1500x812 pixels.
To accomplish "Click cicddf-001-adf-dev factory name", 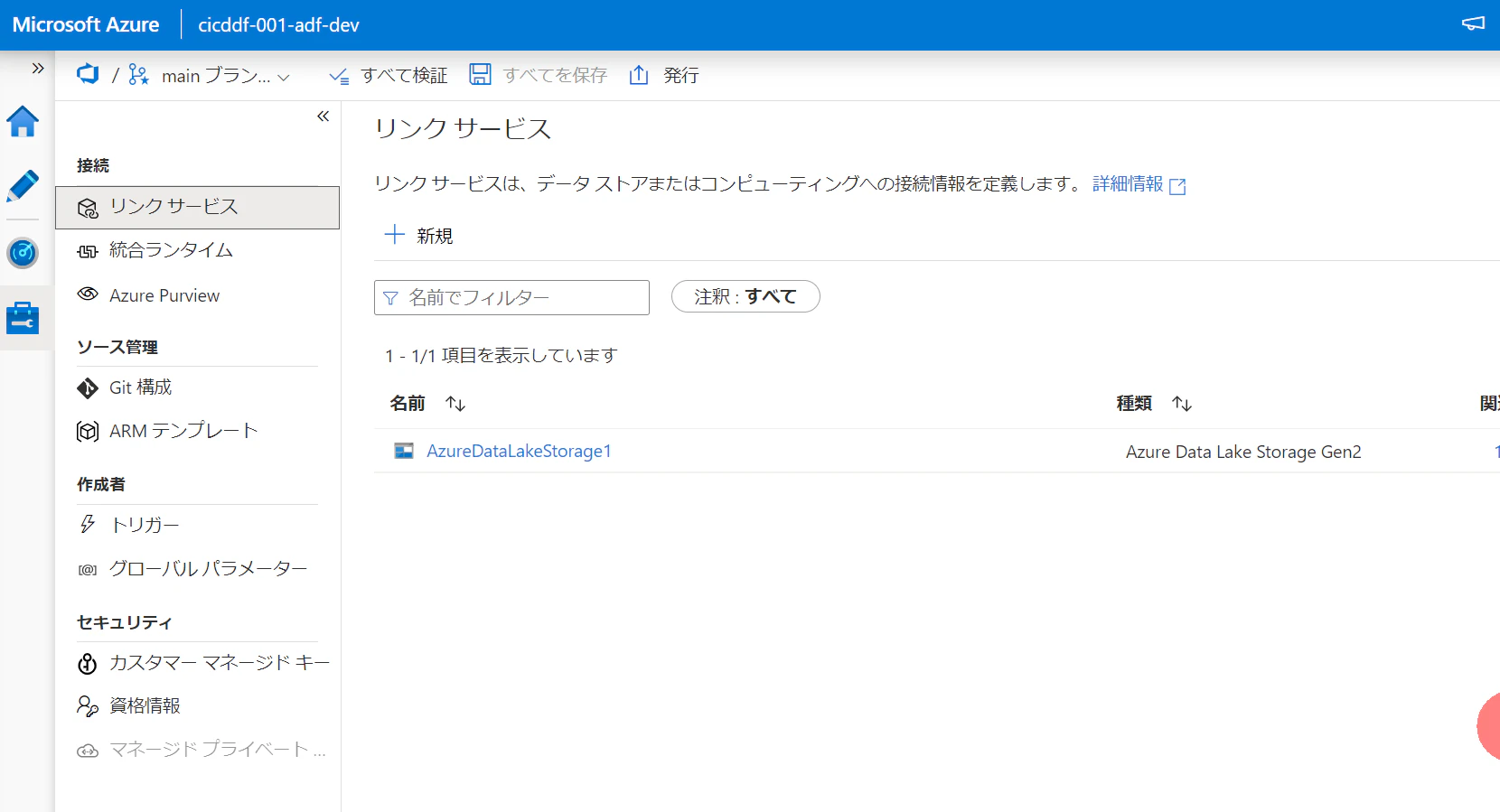I will (x=278, y=24).
